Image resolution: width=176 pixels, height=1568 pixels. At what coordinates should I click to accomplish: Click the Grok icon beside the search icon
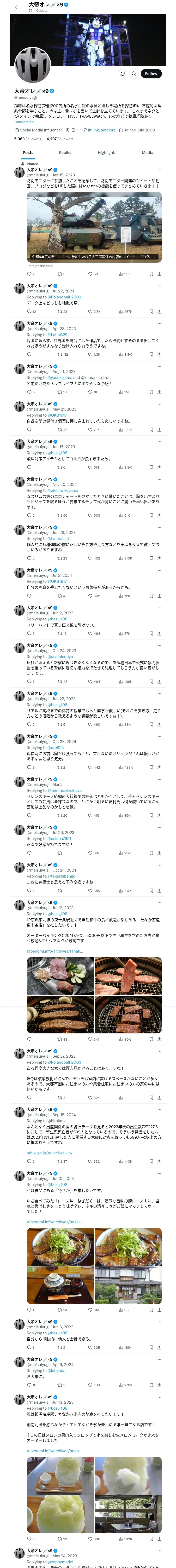click(x=123, y=74)
